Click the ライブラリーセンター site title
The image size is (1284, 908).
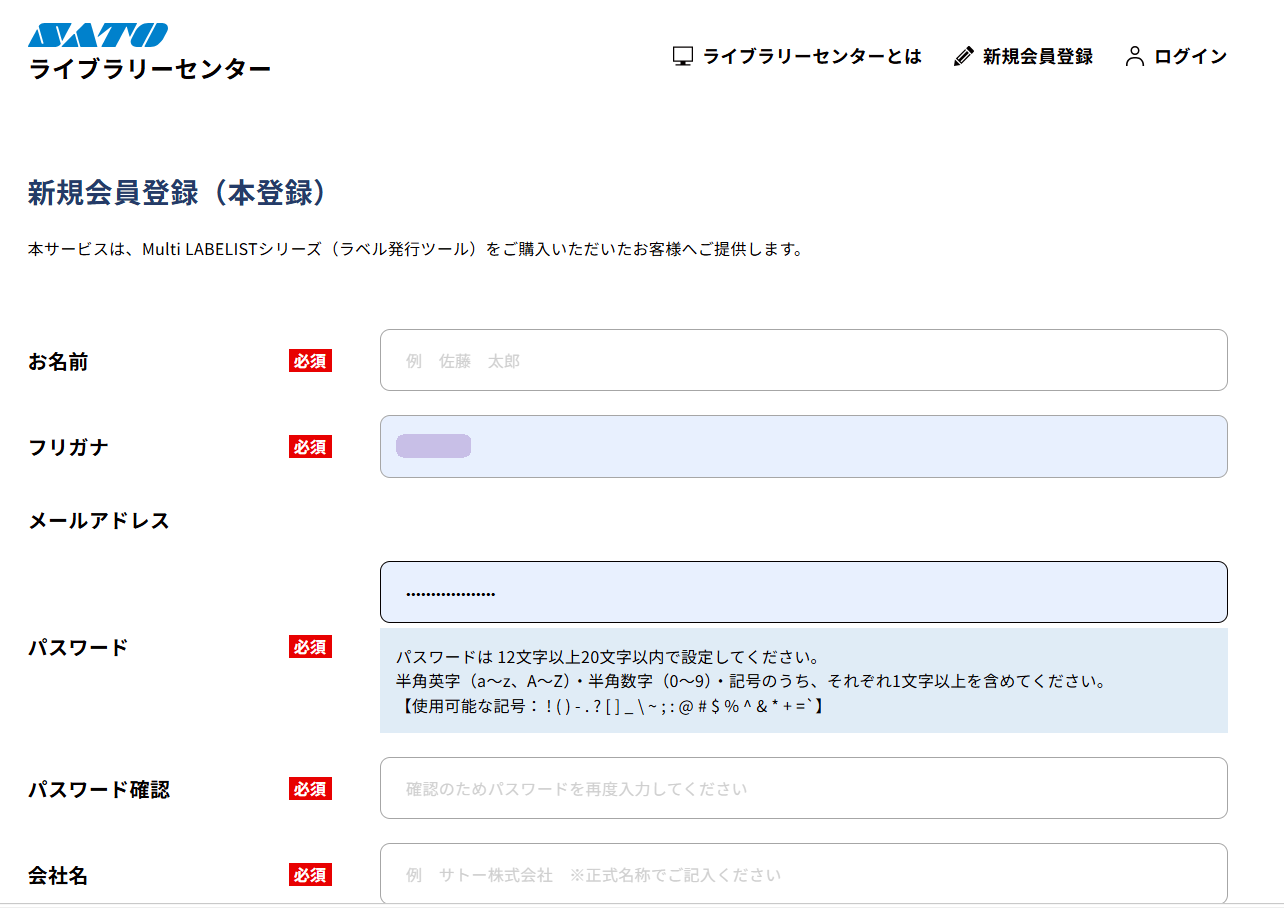(150, 69)
